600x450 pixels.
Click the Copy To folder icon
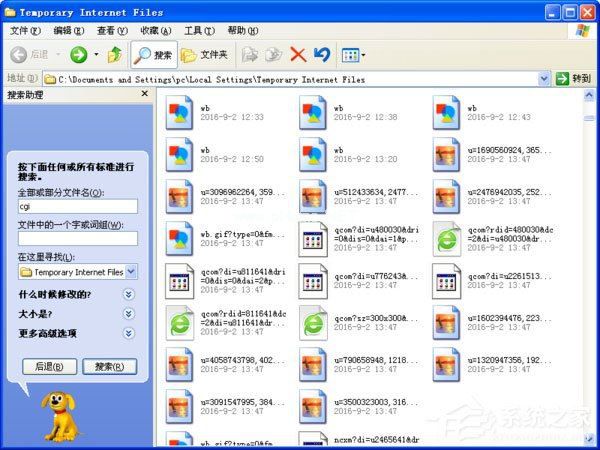click(x=274, y=55)
